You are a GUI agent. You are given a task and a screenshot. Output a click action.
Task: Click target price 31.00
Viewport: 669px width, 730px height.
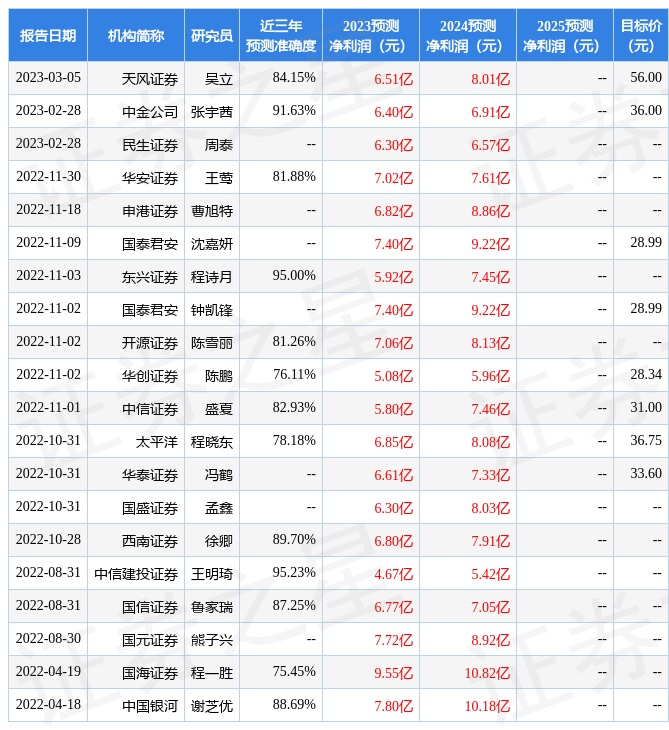tap(646, 408)
